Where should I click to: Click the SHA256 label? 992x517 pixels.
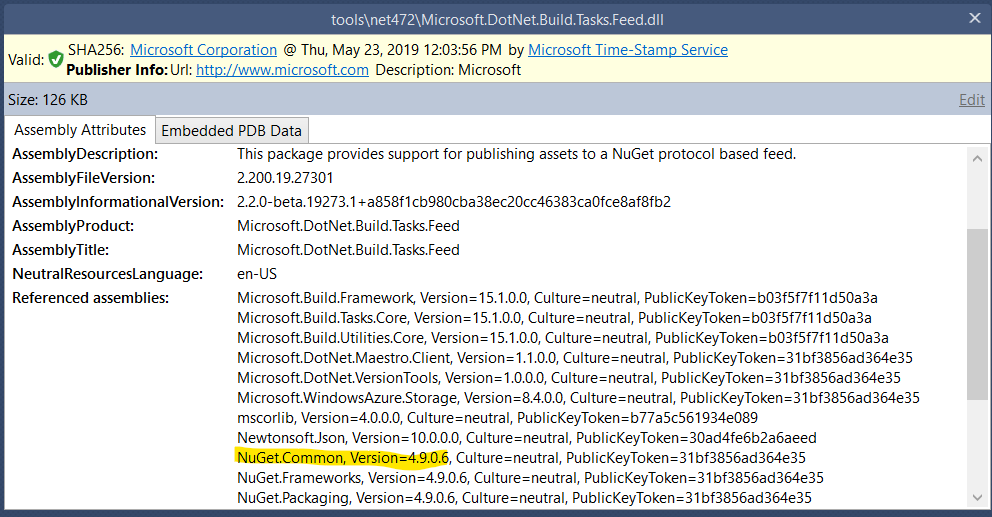(x=96, y=50)
